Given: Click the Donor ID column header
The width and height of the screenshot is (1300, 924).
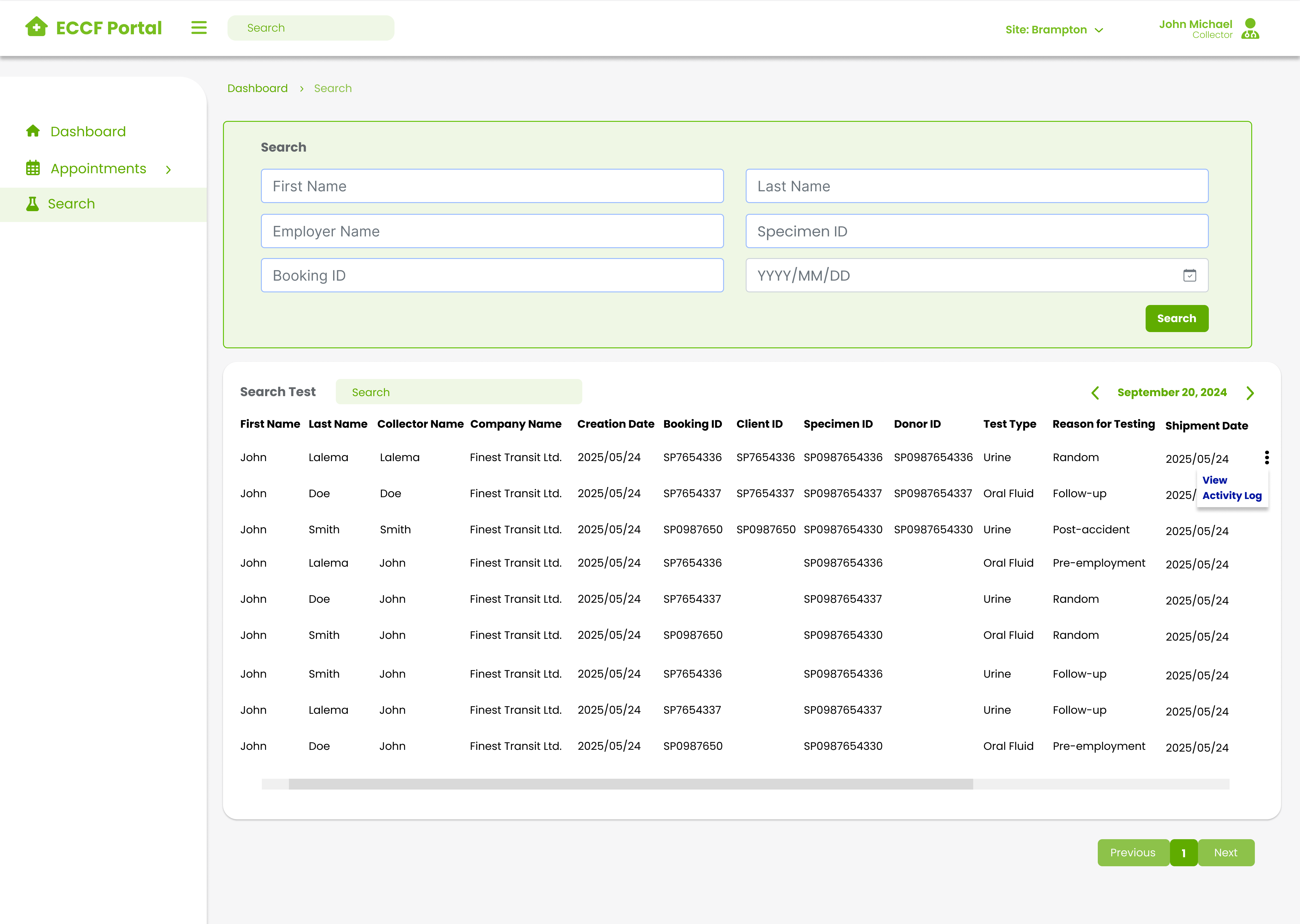Looking at the screenshot, I should pyautogui.click(x=917, y=424).
